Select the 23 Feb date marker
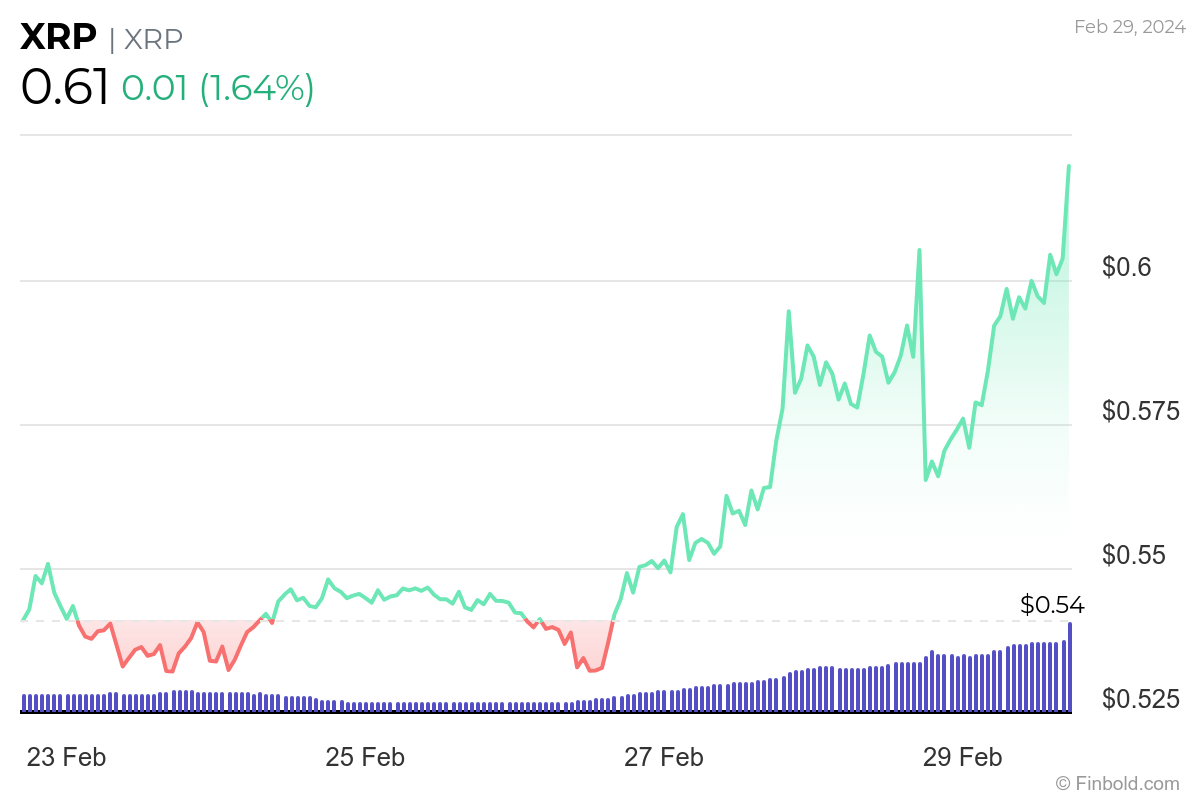Viewport: 1200px width, 800px height. coord(66,757)
